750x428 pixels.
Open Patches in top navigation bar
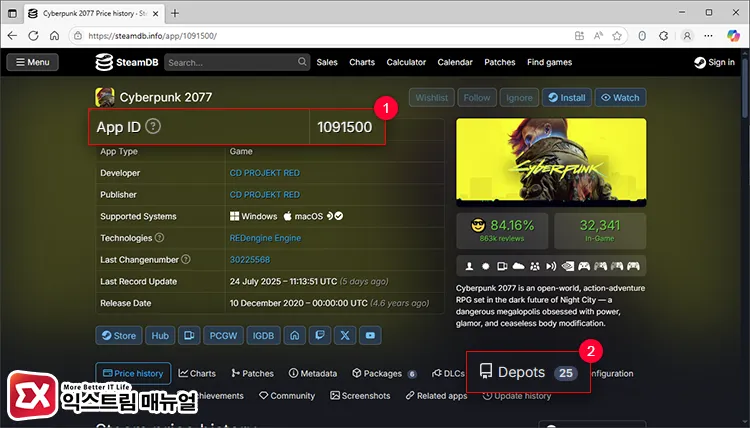(499, 62)
